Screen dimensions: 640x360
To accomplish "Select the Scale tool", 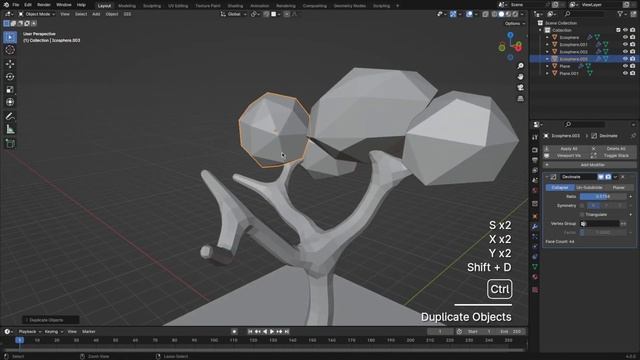I will pyautogui.click(x=10, y=89).
